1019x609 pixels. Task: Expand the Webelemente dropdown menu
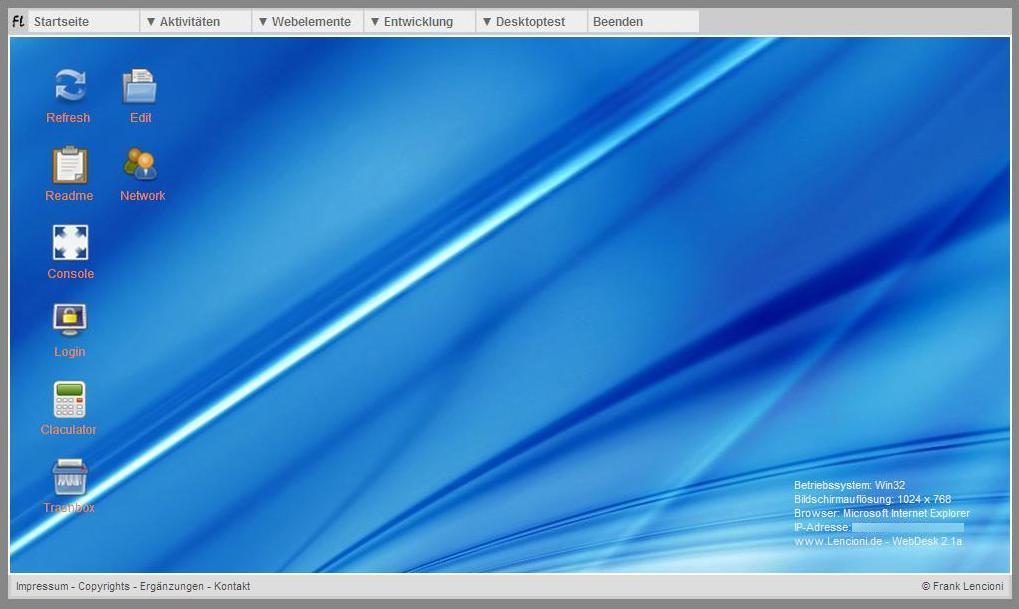pos(307,21)
